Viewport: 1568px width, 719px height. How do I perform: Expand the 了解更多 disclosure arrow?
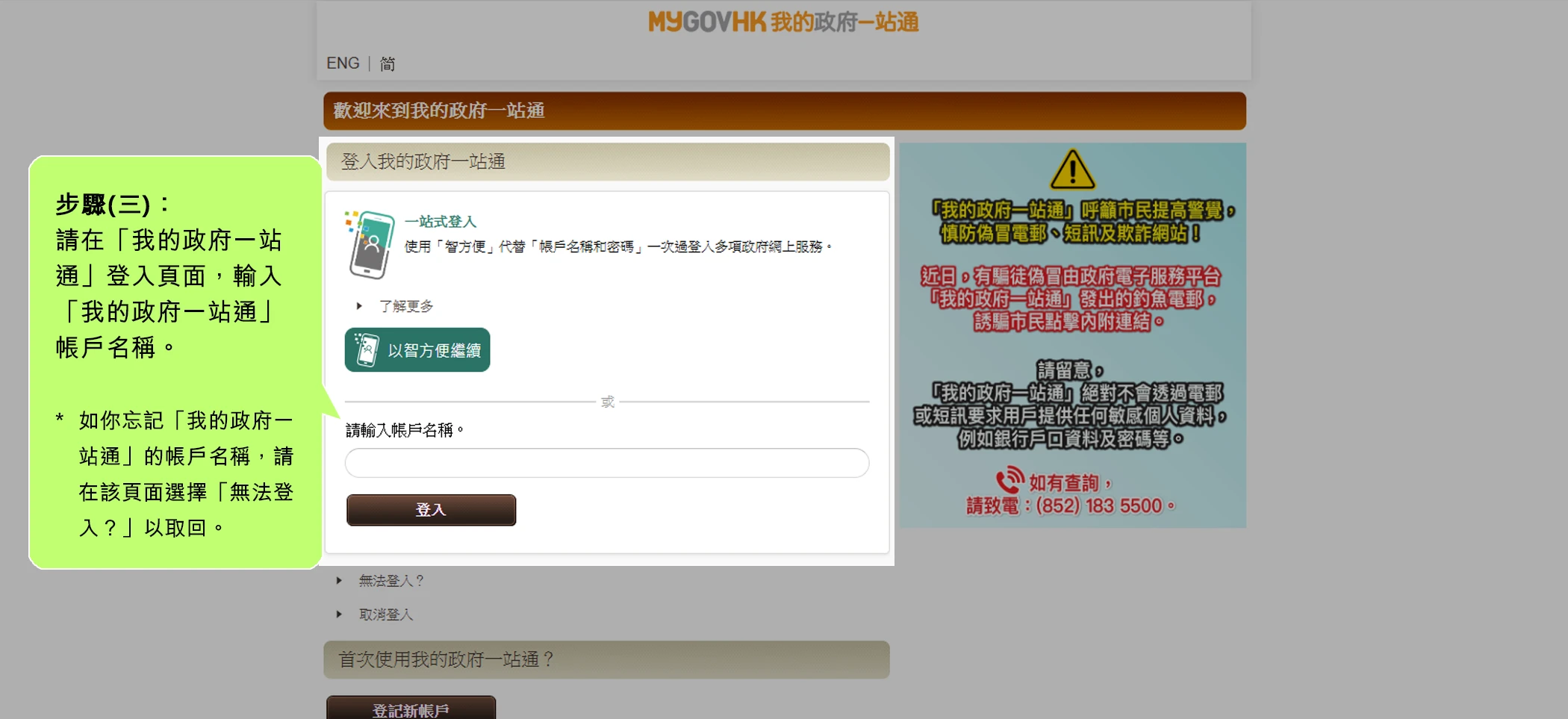click(359, 306)
